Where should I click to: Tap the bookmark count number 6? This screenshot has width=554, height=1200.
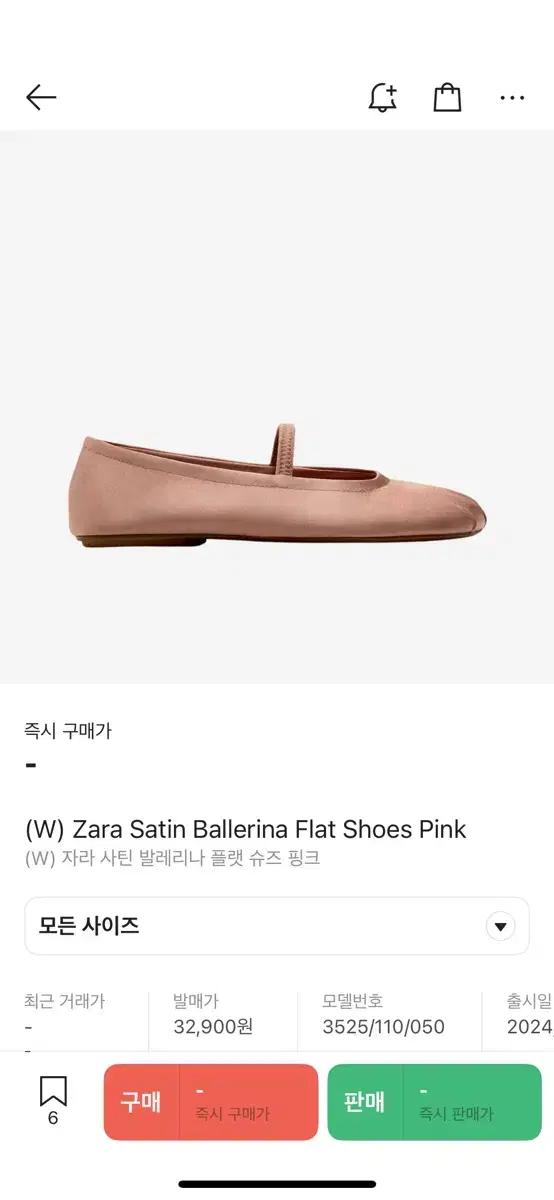53,1118
